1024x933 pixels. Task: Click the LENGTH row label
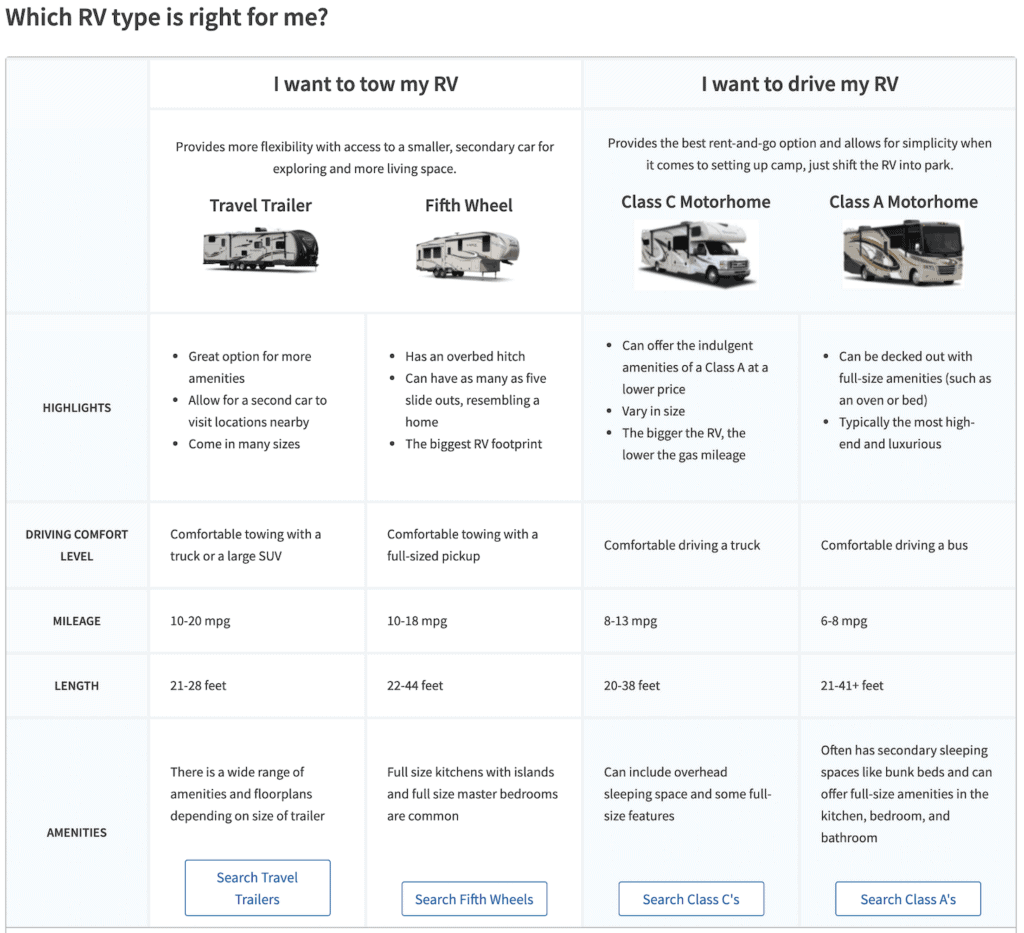point(77,686)
